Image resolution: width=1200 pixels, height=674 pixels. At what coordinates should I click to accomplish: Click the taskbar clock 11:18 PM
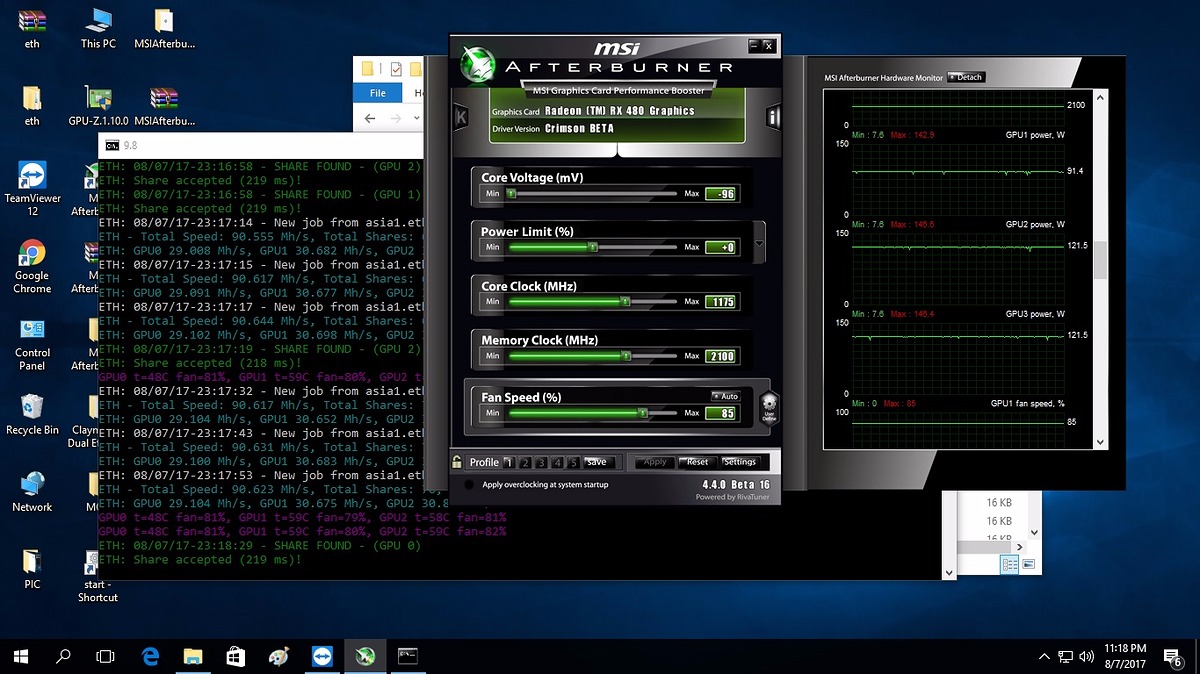click(x=1126, y=657)
